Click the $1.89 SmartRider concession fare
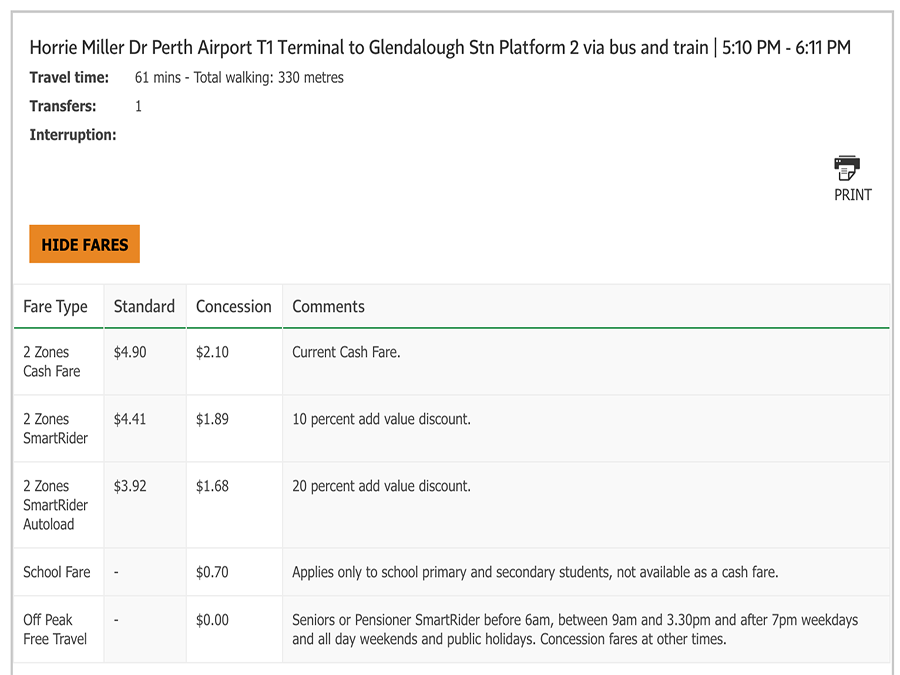This screenshot has width=900, height=675. tap(212, 419)
